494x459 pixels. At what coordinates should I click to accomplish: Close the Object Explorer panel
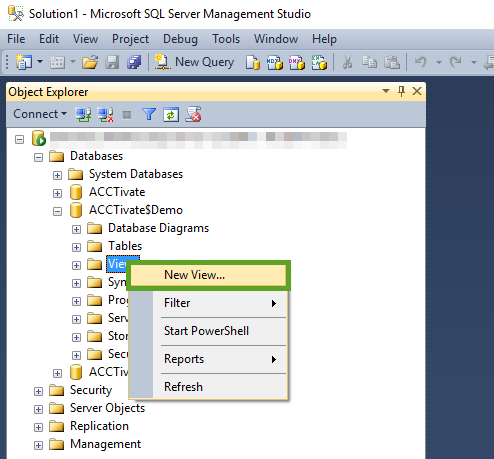(x=417, y=91)
